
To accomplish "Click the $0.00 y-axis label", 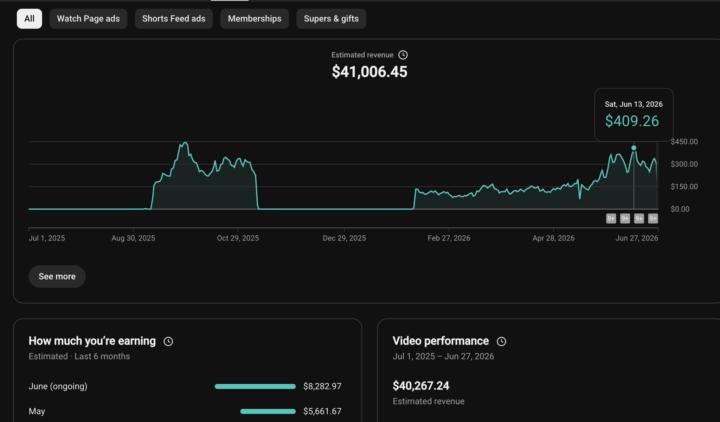I will pyautogui.click(x=680, y=209).
